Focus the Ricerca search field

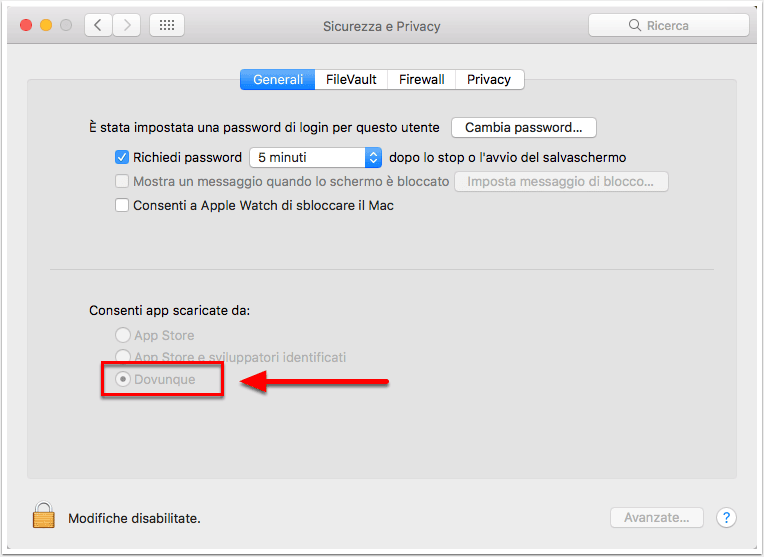pyautogui.click(x=668, y=25)
